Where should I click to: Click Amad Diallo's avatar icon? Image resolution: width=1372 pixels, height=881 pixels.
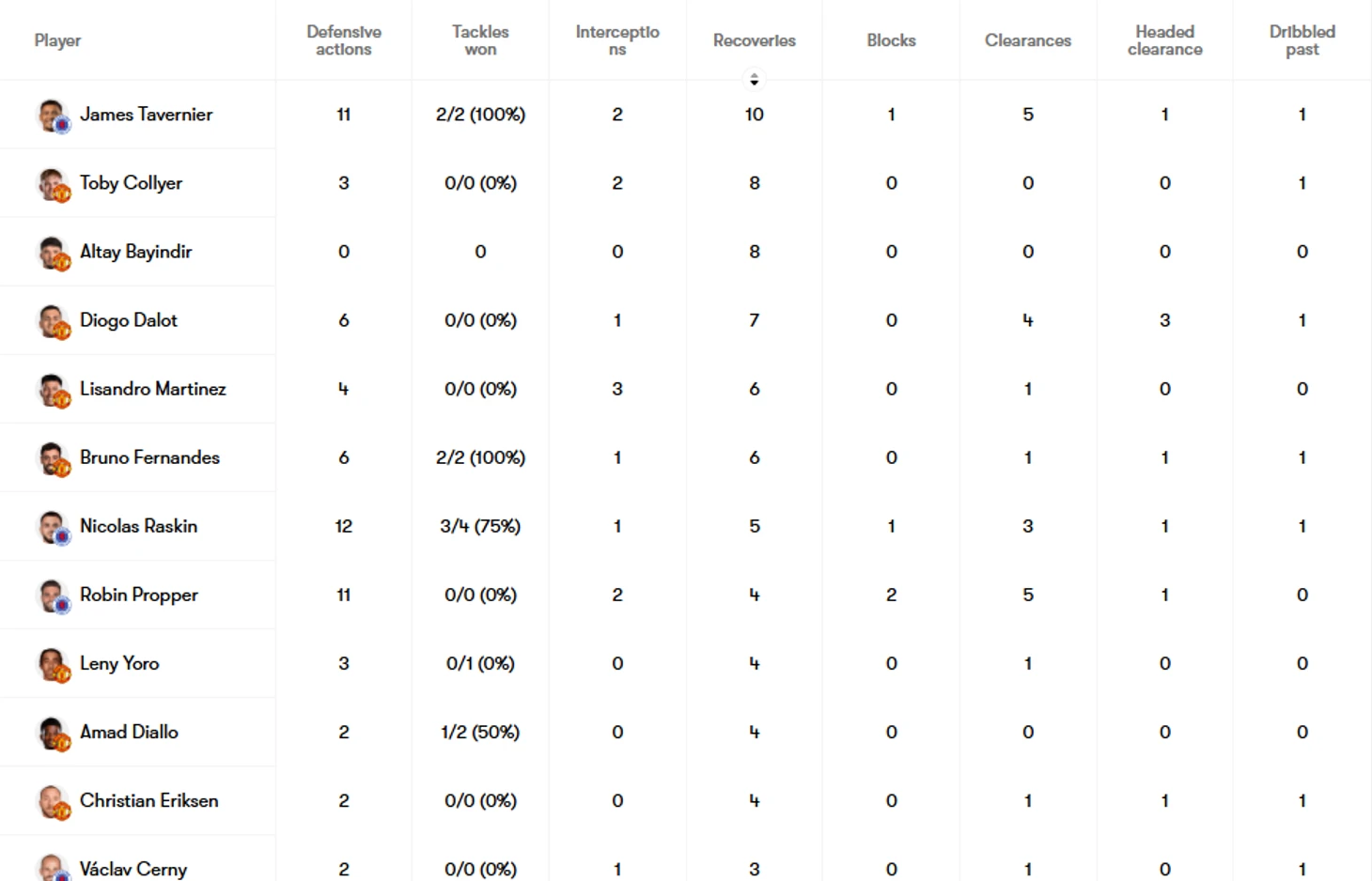tap(53, 733)
